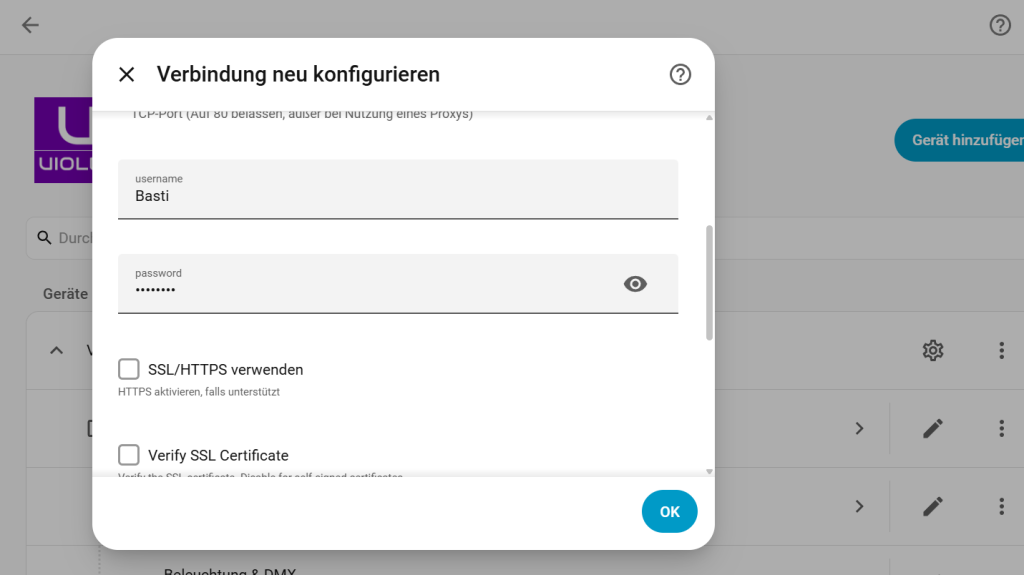Enable SSL/HTTPS verwenden checkbox
This screenshot has height=575, width=1024.
pyautogui.click(x=129, y=369)
